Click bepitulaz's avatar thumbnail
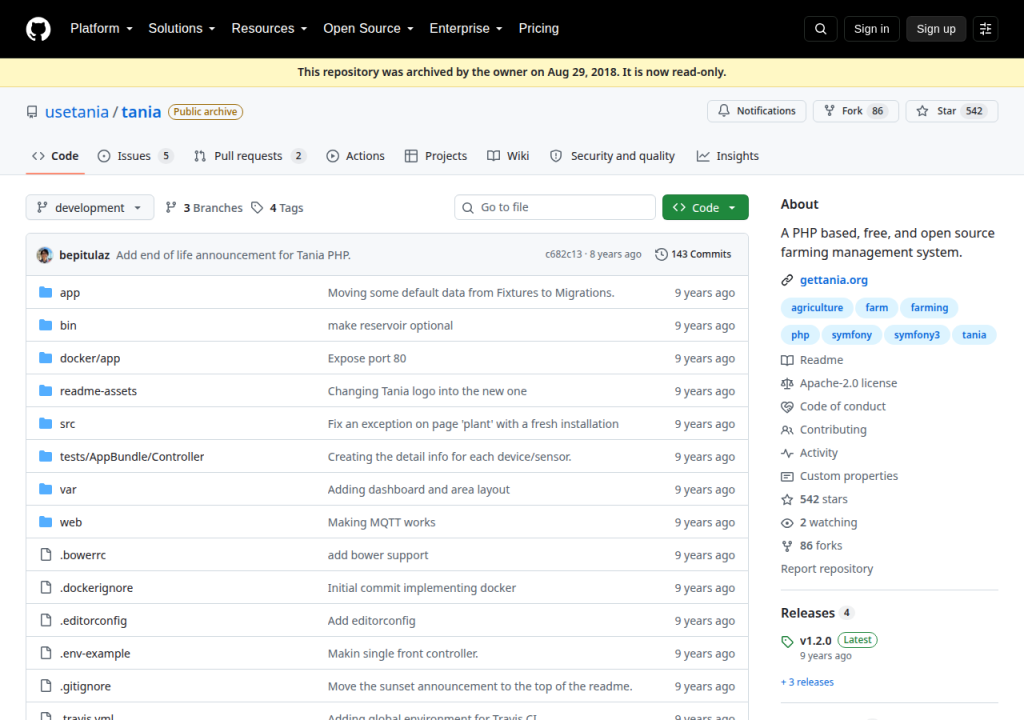Viewport: 1024px width, 720px height. (44, 255)
